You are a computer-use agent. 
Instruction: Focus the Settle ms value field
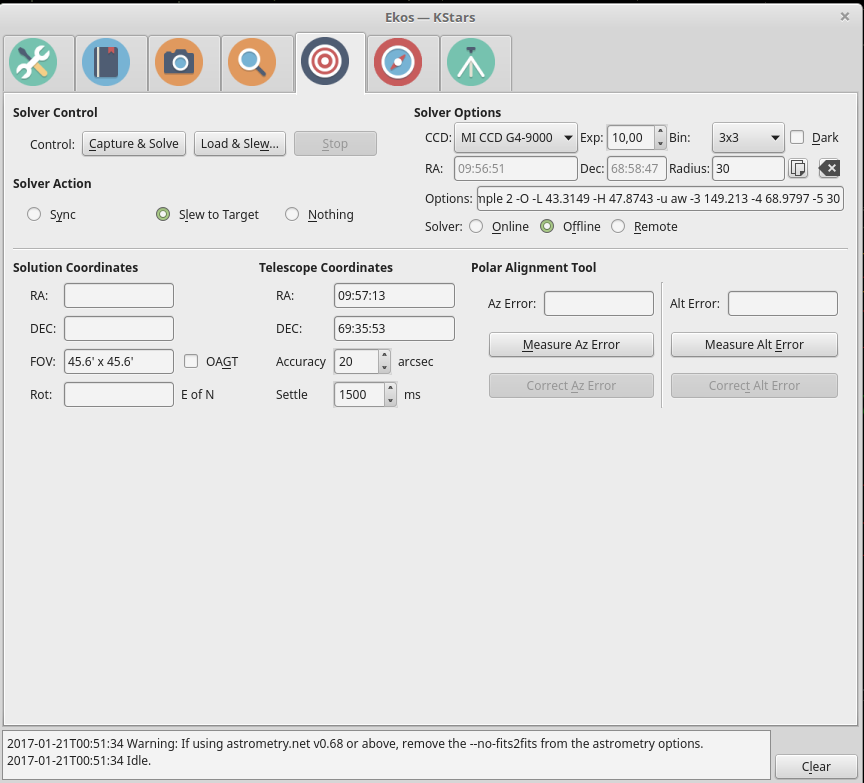360,395
